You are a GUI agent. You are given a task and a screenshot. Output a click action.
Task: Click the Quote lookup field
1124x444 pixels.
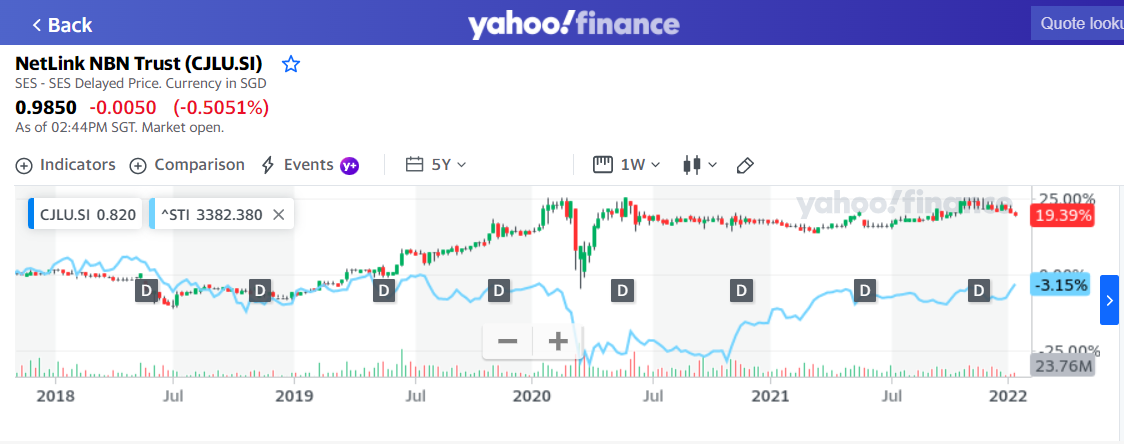[1078, 24]
